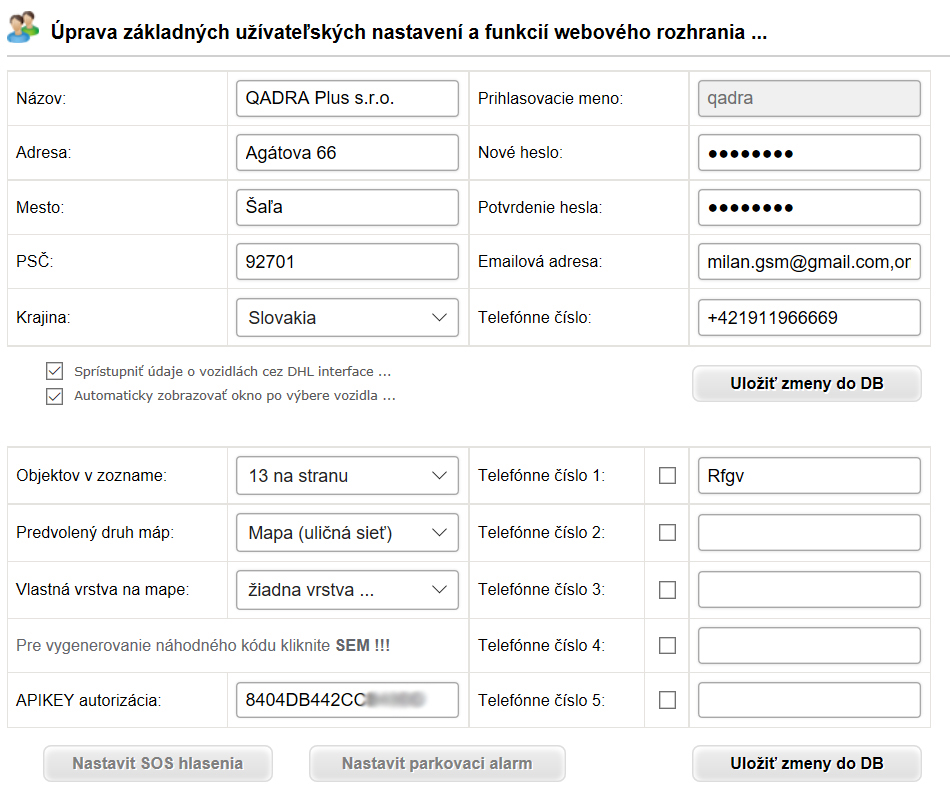The image size is (950, 806).
Task: Toggle the DHL interface data checkbox
Action: point(55,371)
